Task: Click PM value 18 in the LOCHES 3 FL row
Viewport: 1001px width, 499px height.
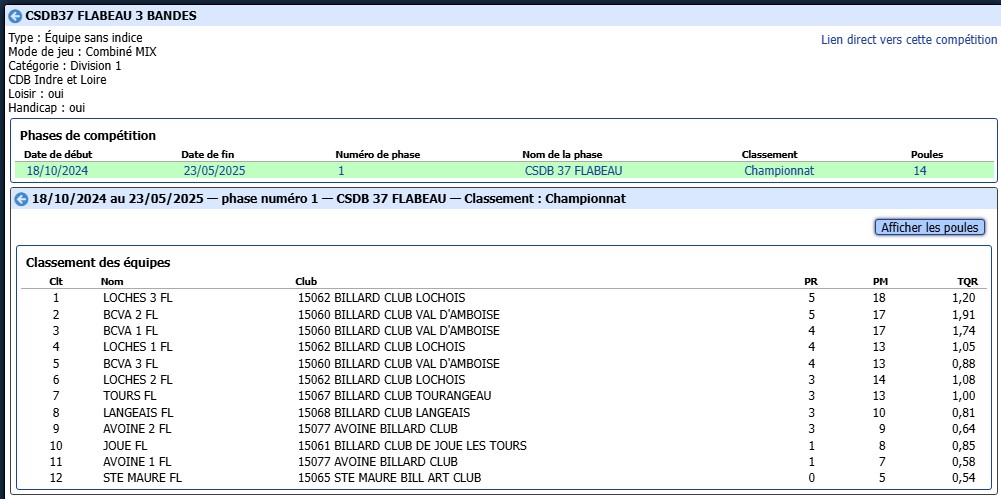Action: [880, 298]
